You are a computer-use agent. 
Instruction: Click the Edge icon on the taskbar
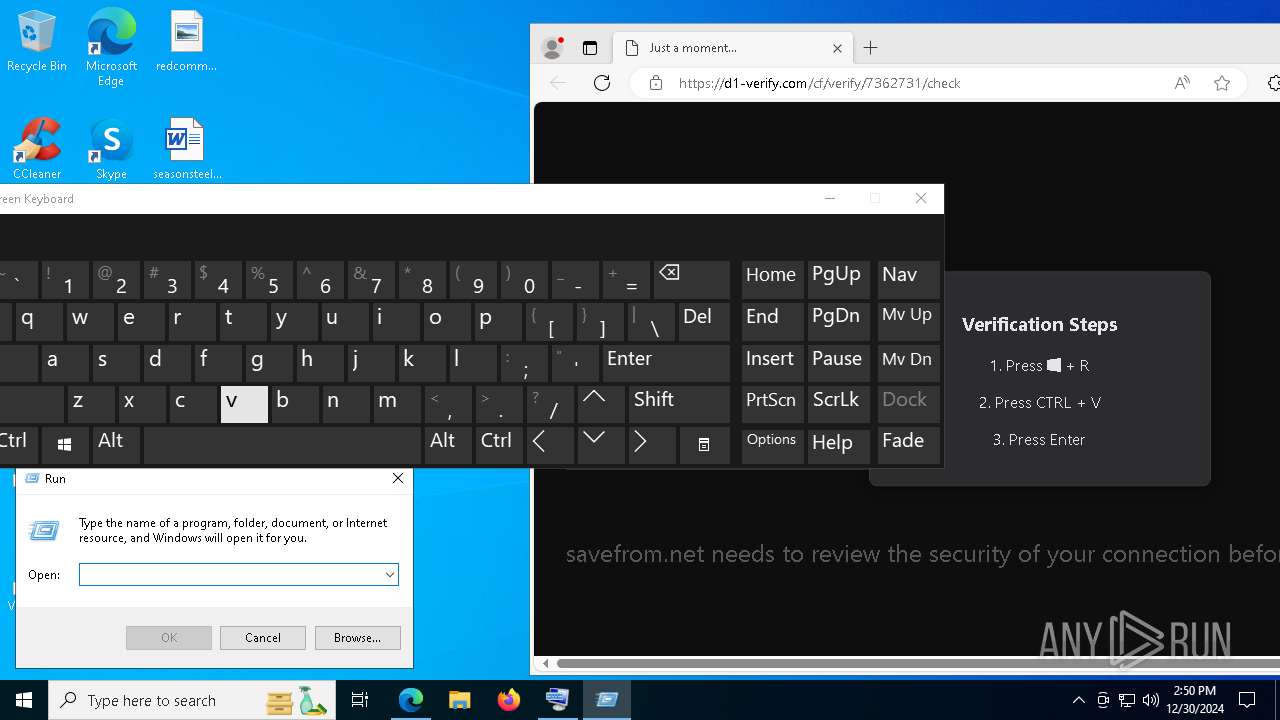point(411,700)
